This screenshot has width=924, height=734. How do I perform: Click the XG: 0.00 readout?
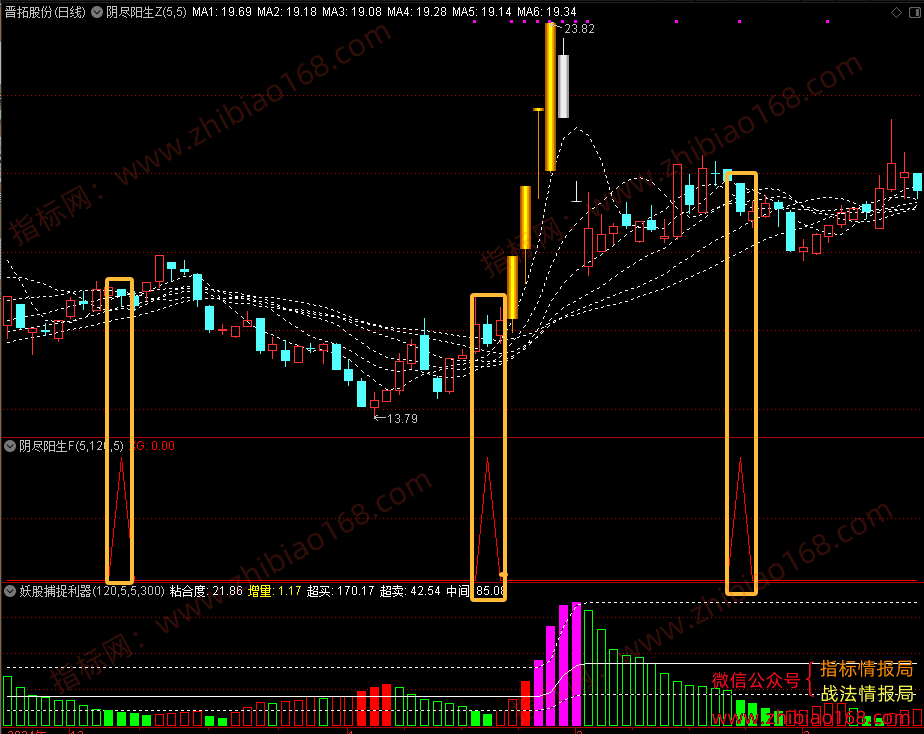pos(151,446)
